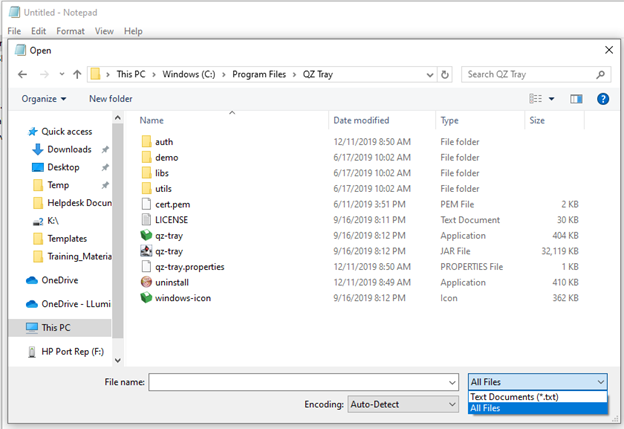Open the Organize dropdown menu
Screen dimensions: 624x429
coord(44,99)
